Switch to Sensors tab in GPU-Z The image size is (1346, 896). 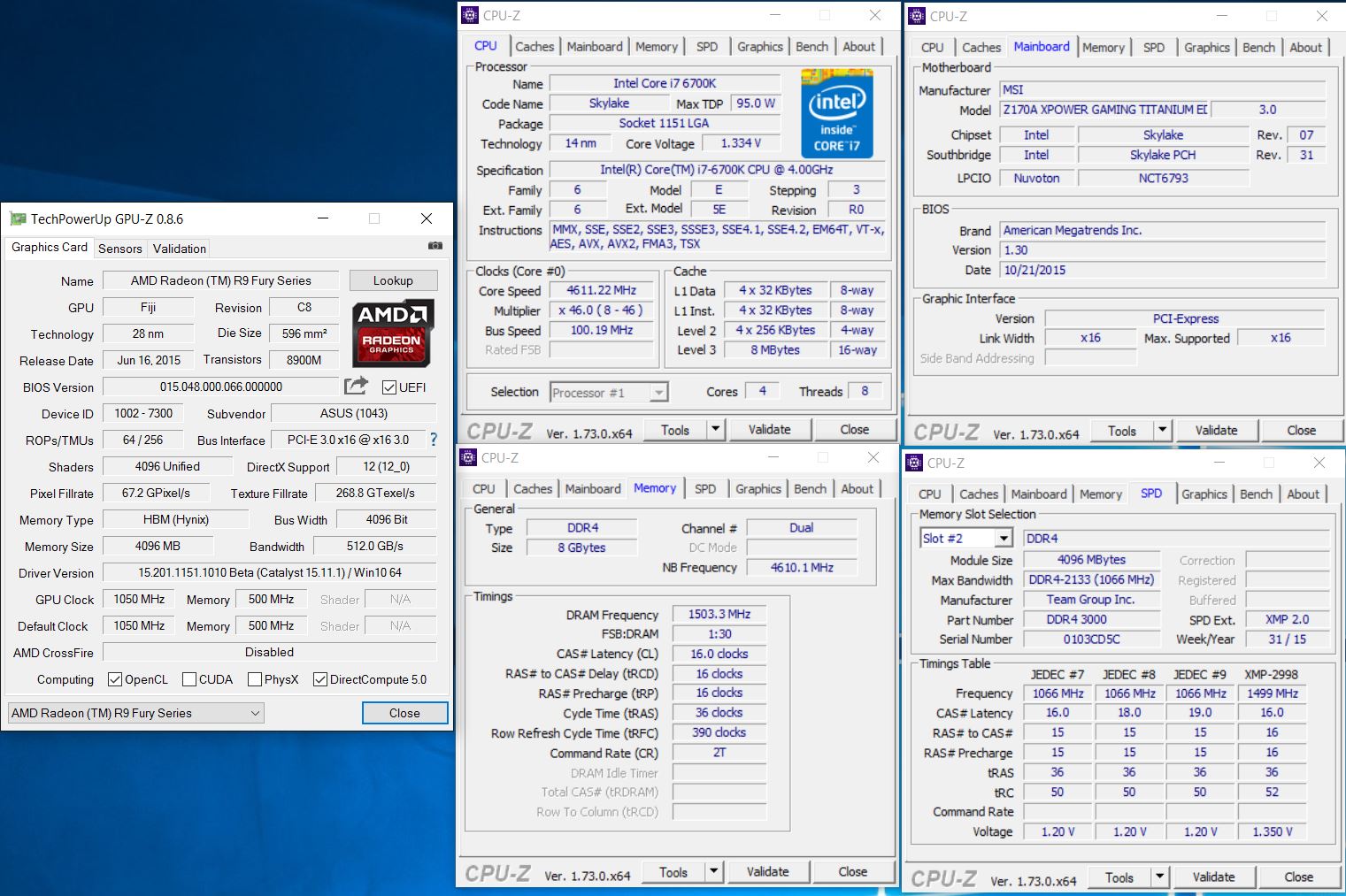(120, 249)
